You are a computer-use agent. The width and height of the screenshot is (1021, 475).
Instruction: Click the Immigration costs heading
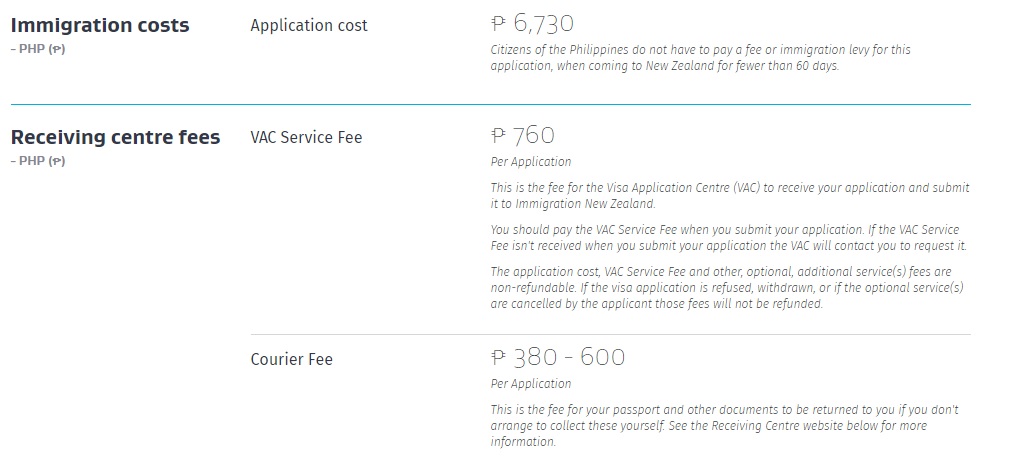point(100,25)
